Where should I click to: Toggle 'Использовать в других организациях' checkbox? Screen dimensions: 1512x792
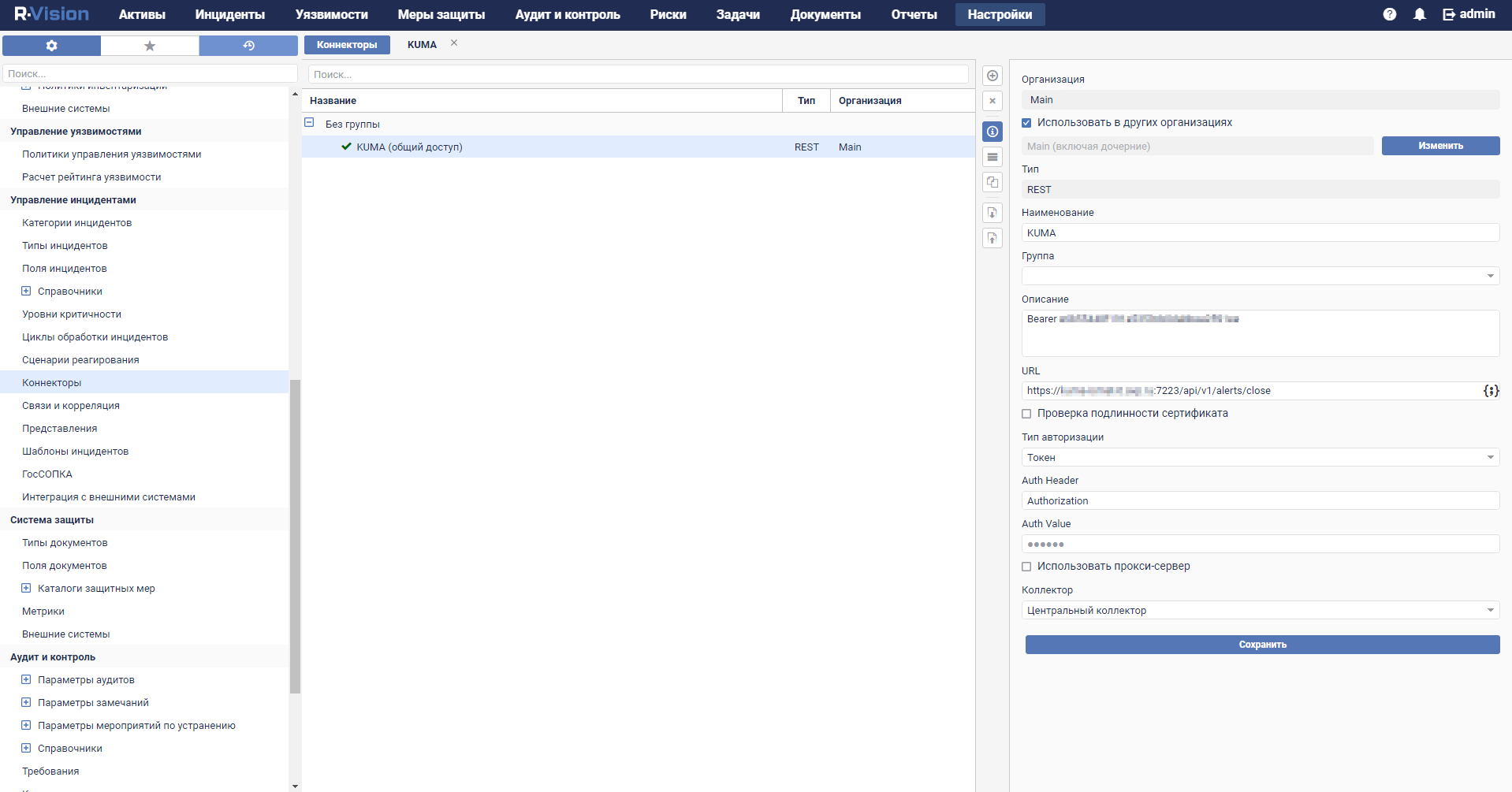tap(1026, 123)
